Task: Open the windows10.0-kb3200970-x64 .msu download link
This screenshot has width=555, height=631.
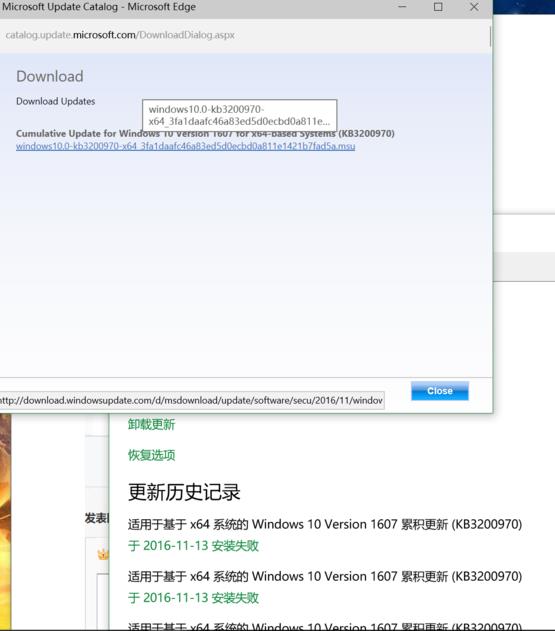Action: (186, 146)
